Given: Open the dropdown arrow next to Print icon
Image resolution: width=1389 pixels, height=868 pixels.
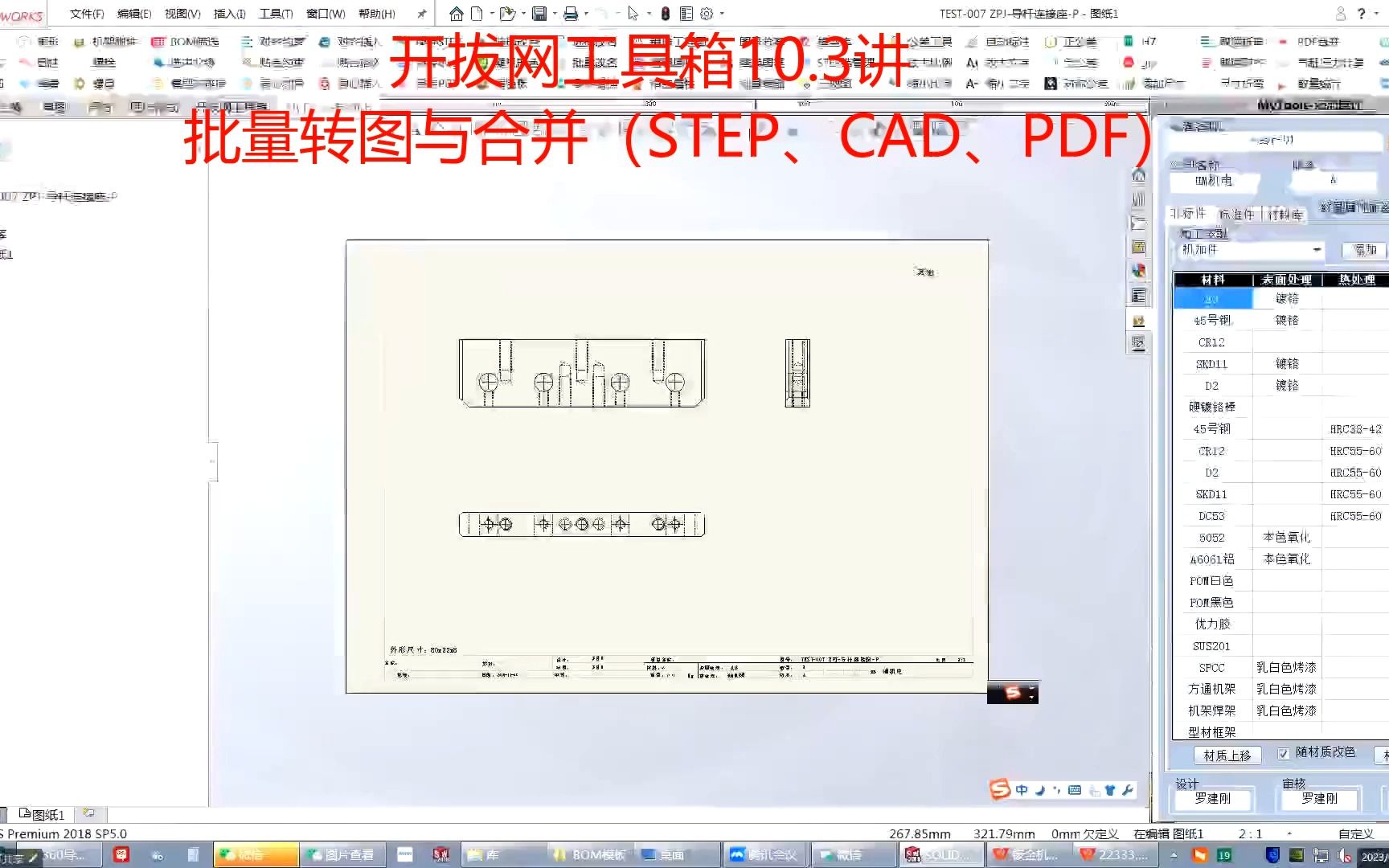Looking at the screenshot, I should pyautogui.click(x=586, y=13).
